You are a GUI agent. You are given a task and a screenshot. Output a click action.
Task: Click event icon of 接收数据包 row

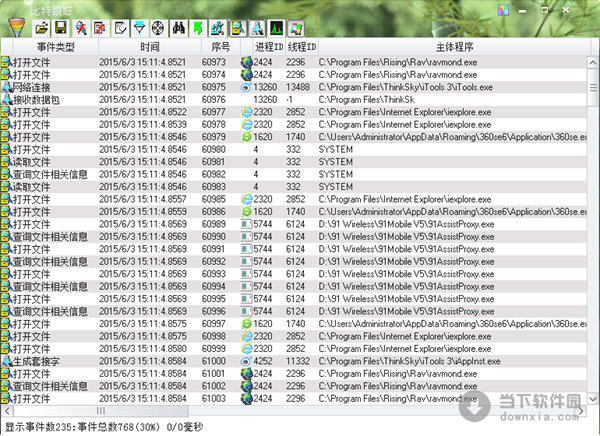(x=7, y=100)
